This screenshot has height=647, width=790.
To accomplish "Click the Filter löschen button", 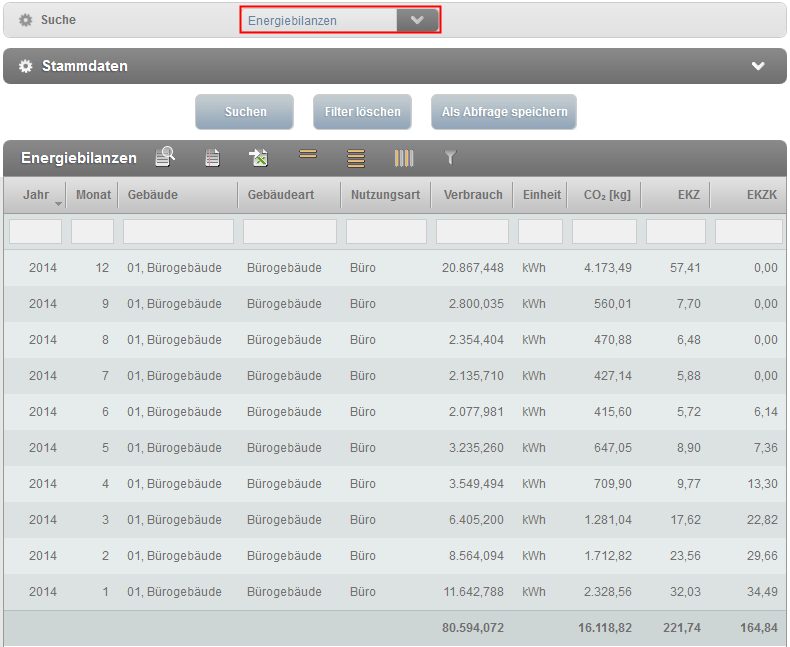I will 363,112.
